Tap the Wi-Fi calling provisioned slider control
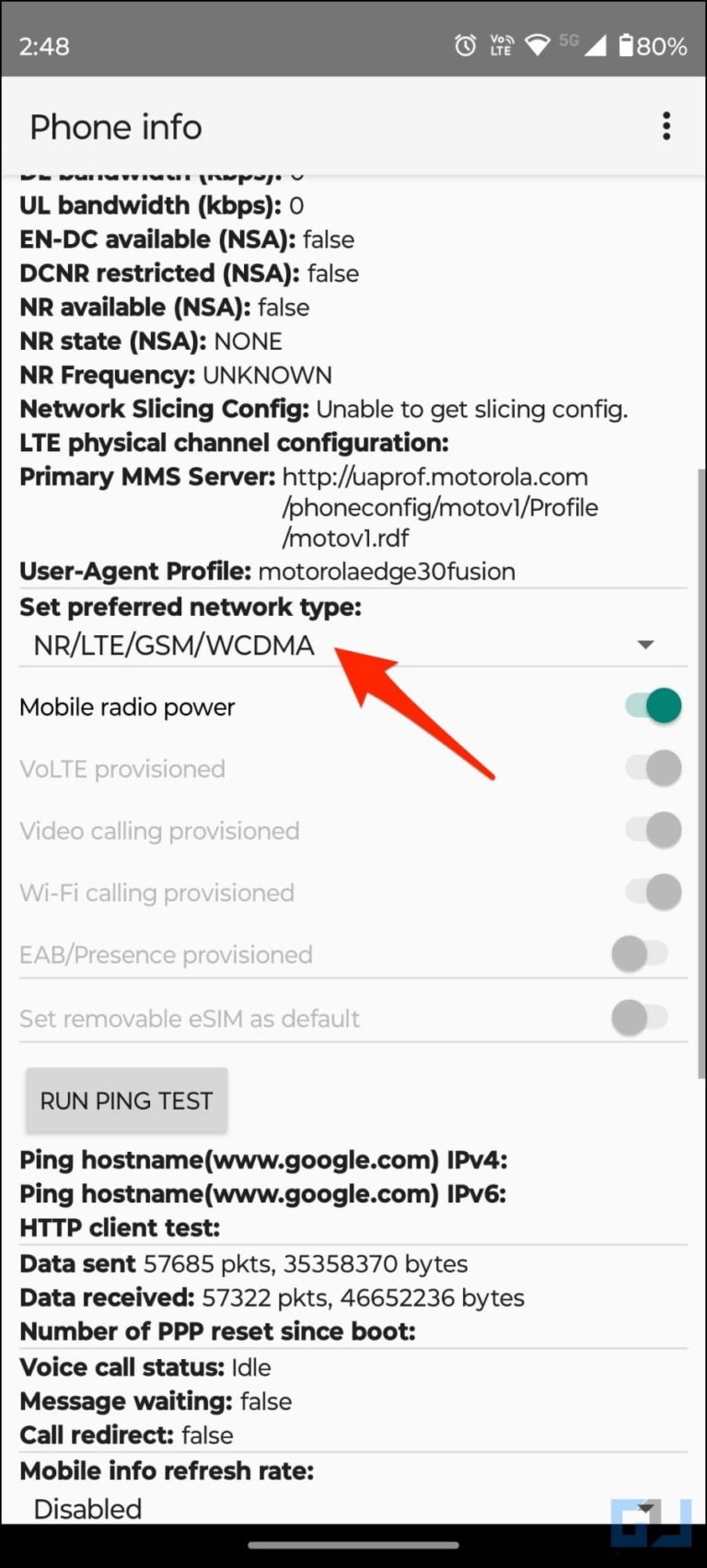The width and height of the screenshot is (707, 1568). click(x=652, y=891)
